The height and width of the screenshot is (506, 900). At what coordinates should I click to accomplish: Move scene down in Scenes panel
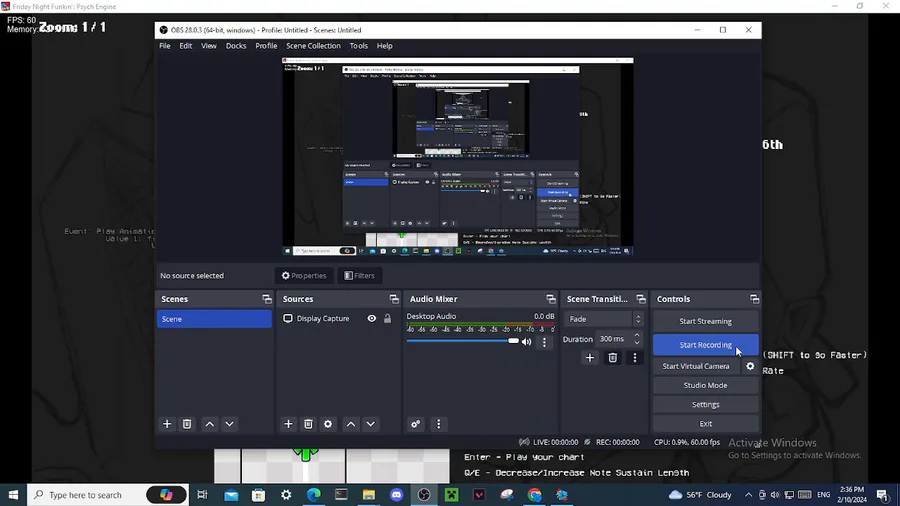(x=230, y=424)
